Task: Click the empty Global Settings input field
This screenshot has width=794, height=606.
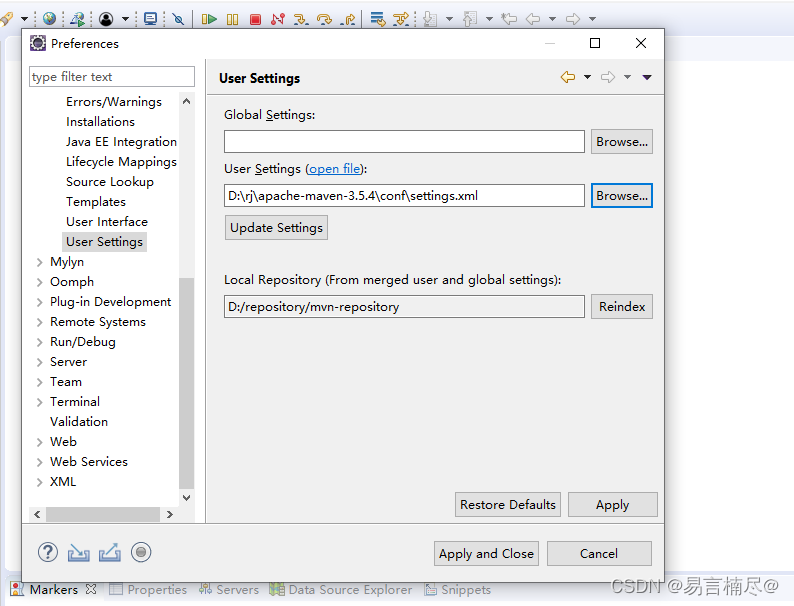Action: click(x=404, y=142)
